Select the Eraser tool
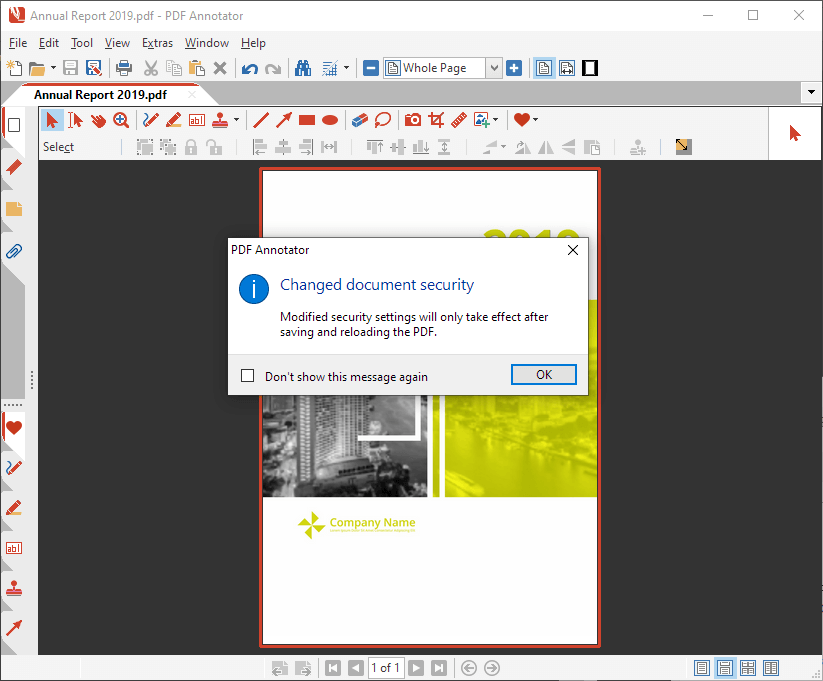Image resolution: width=823 pixels, height=681 pixels. pyautogui.click(x=360, y=120)
